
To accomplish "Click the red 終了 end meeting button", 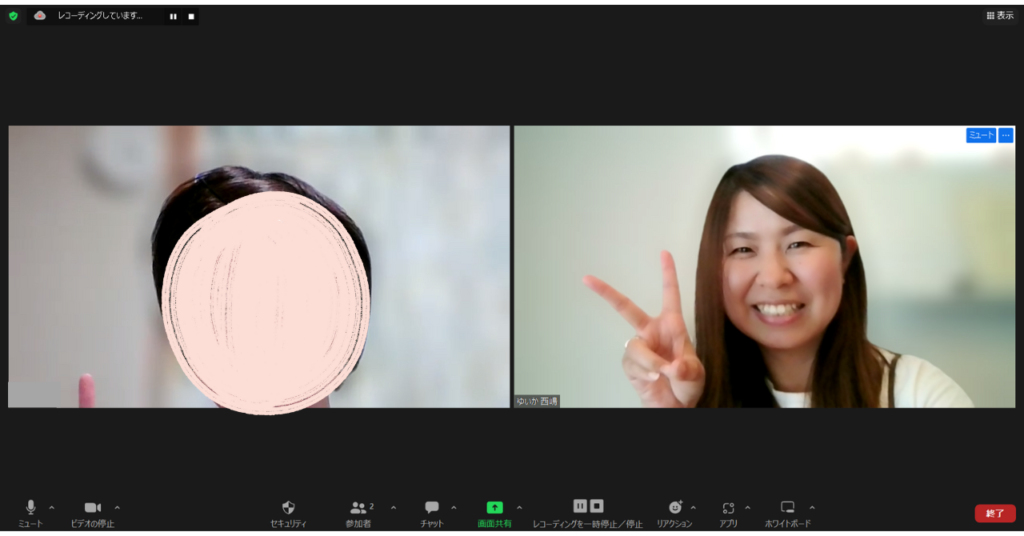I will pyautogui.click(x=994, y=513).
